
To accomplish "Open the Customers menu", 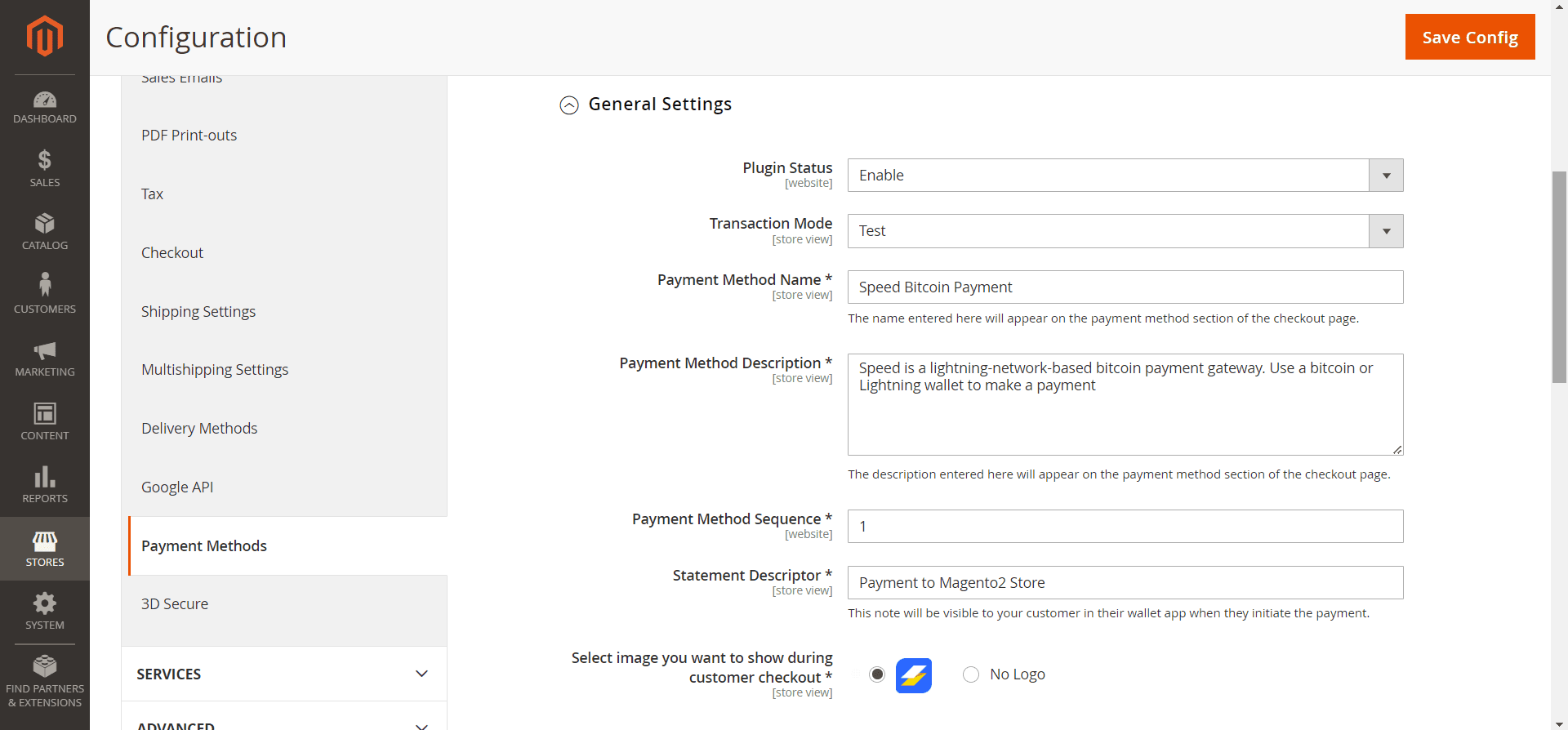I will (x=45, y=295).
